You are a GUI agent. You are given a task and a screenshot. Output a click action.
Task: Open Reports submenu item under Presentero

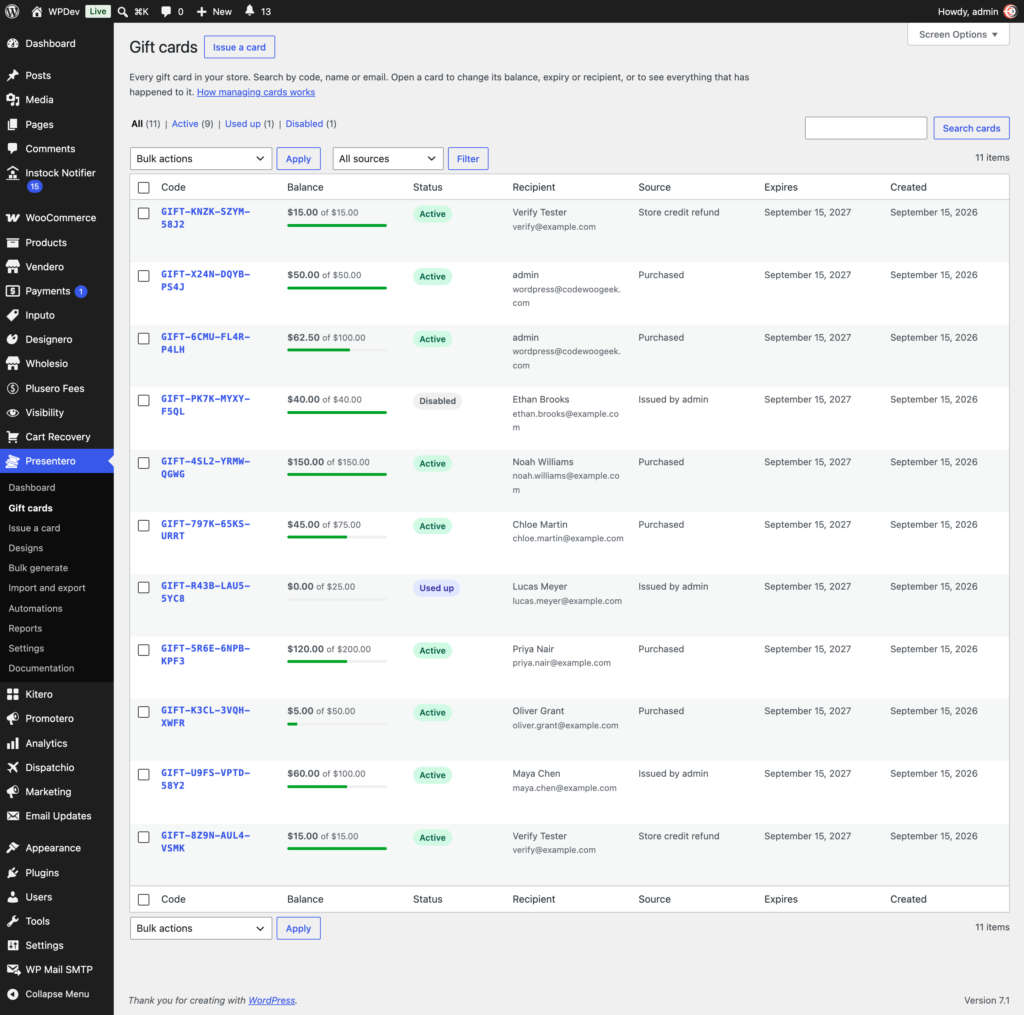(25, 628)
